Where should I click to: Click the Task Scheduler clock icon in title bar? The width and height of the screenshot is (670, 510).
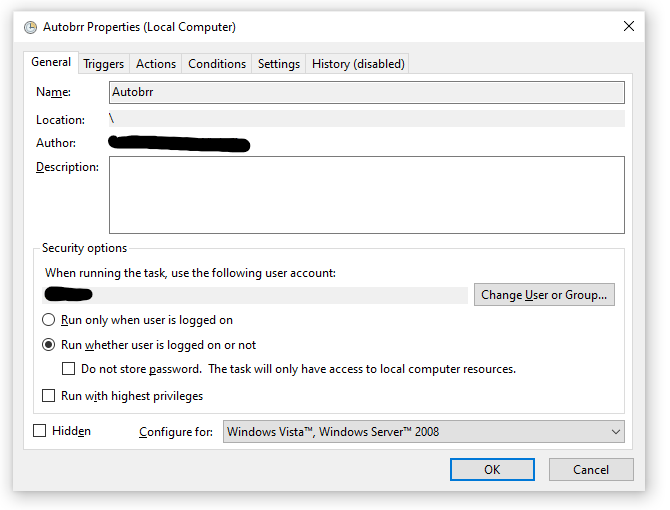30,27
